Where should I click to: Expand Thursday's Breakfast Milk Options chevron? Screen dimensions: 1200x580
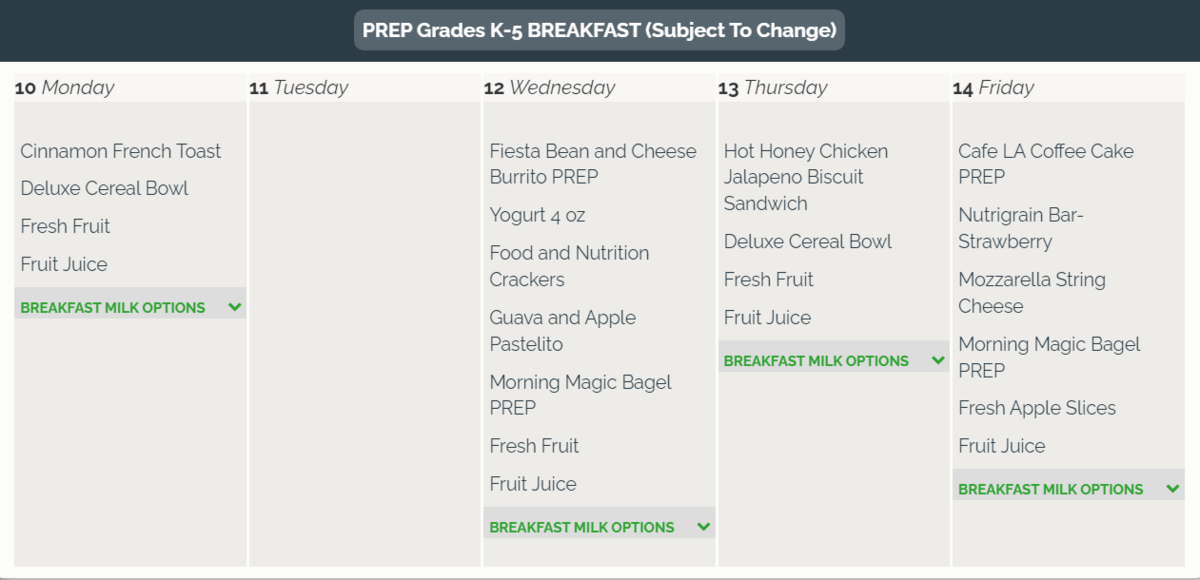[938, 360]
